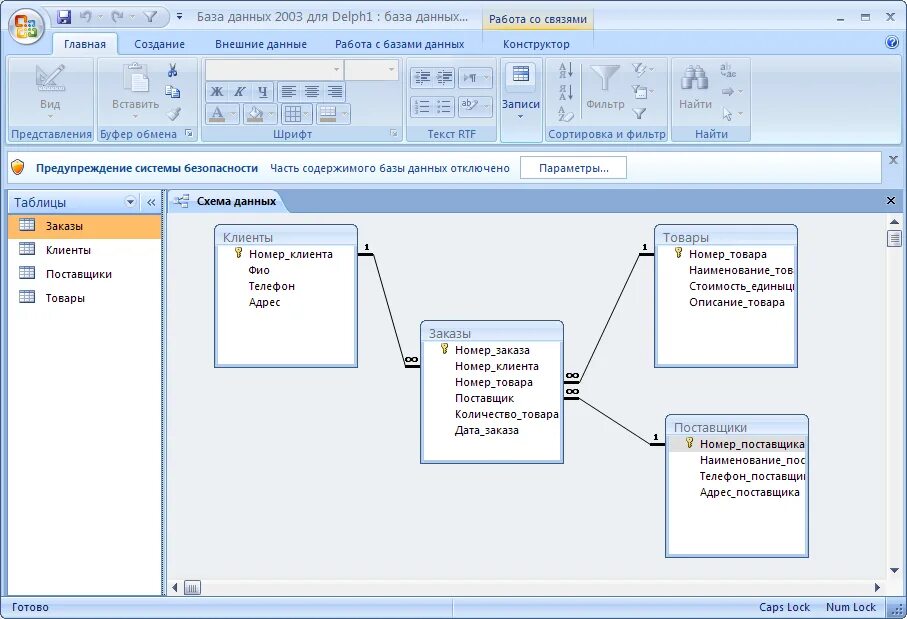Decrease indent in the Текст RTF group
907x619 pixels.
tap(422, 78)
